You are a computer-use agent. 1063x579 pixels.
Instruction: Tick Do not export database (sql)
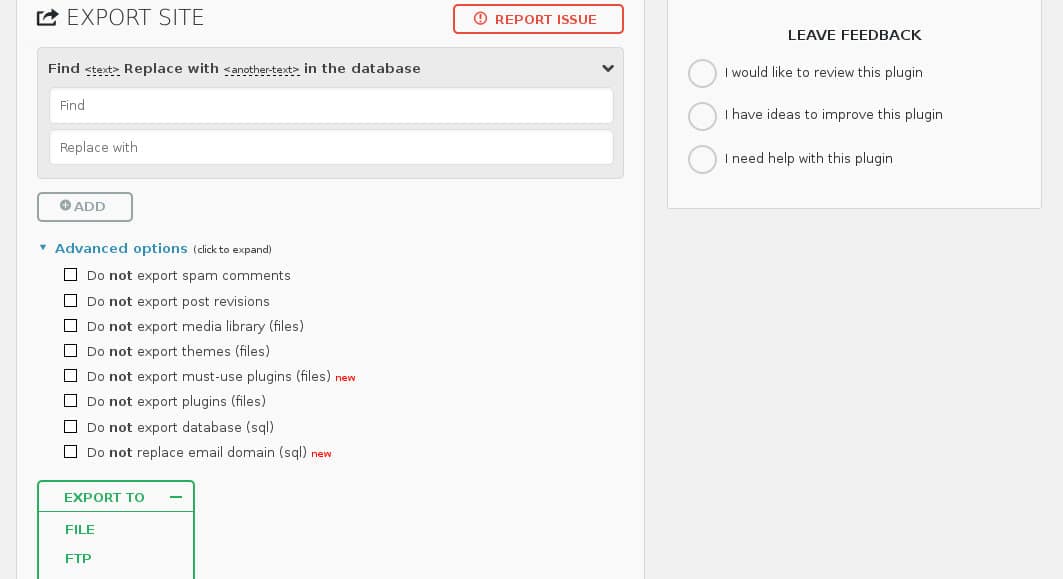(x=71, y=426)
